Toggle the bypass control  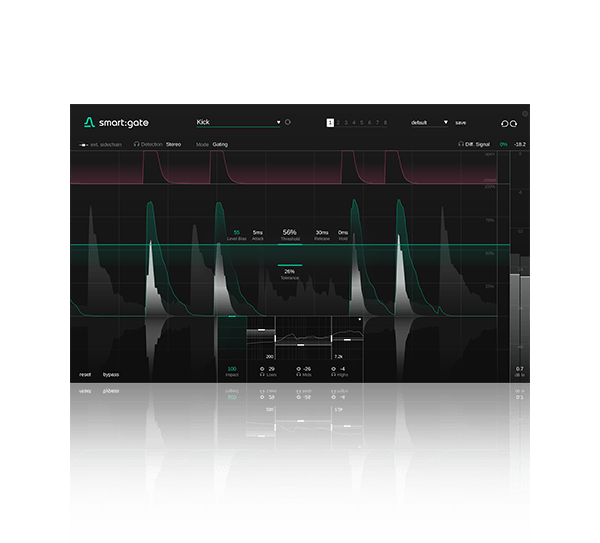(111, 375)
